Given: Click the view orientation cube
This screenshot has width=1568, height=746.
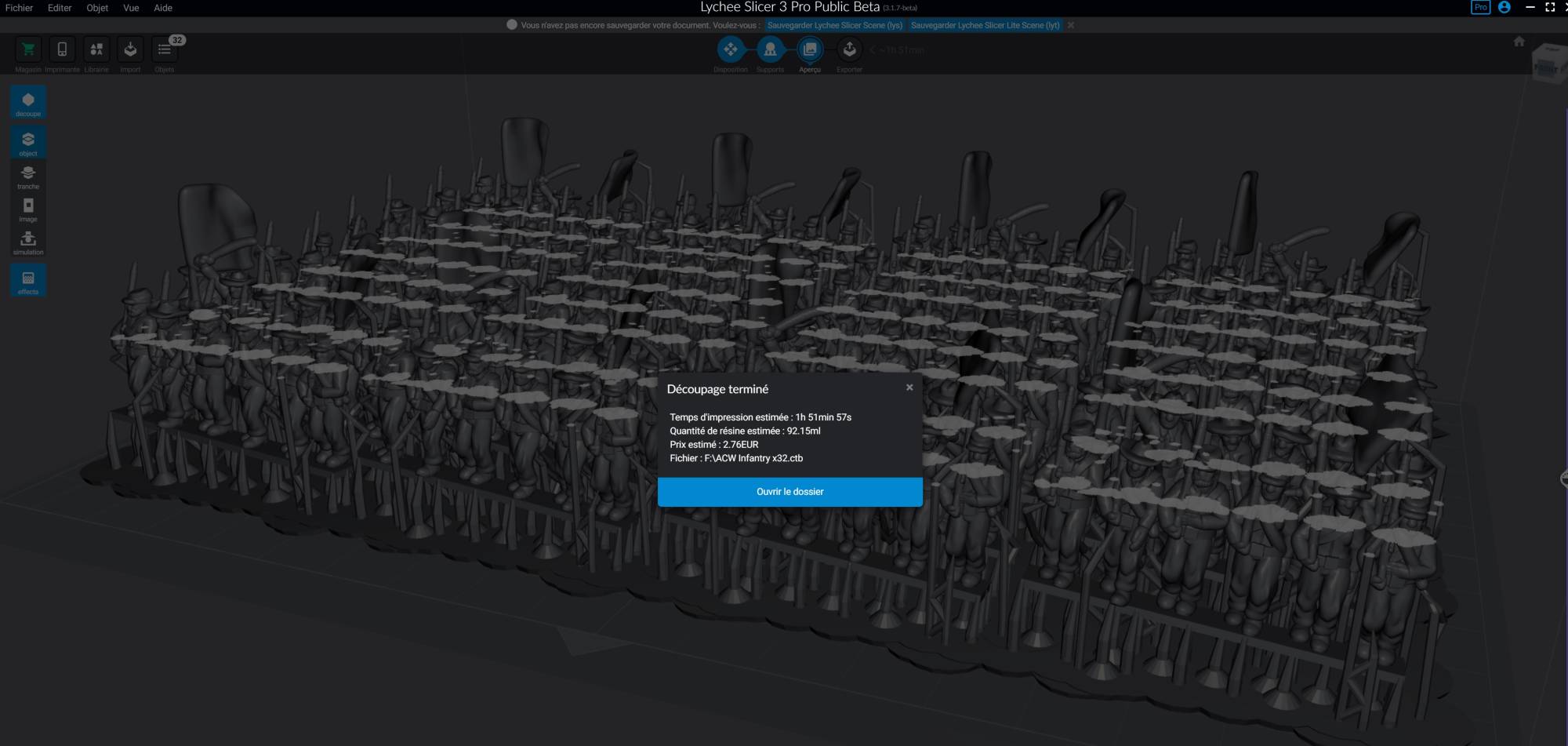Looking at the screenshot, I should pos(1548,63).
